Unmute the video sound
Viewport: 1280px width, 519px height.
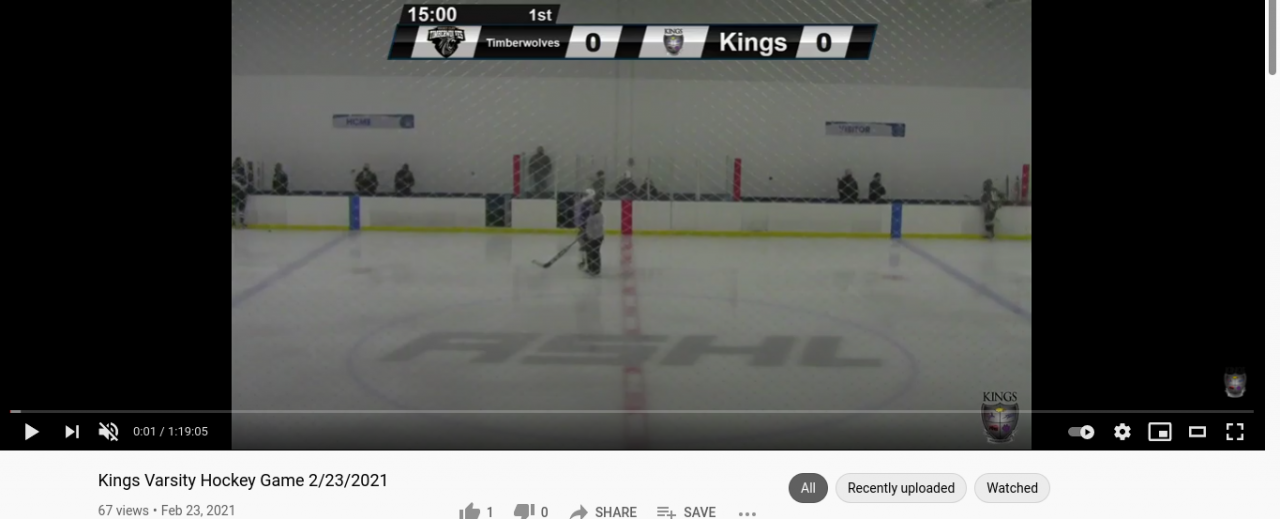click(x=108, y=432)
